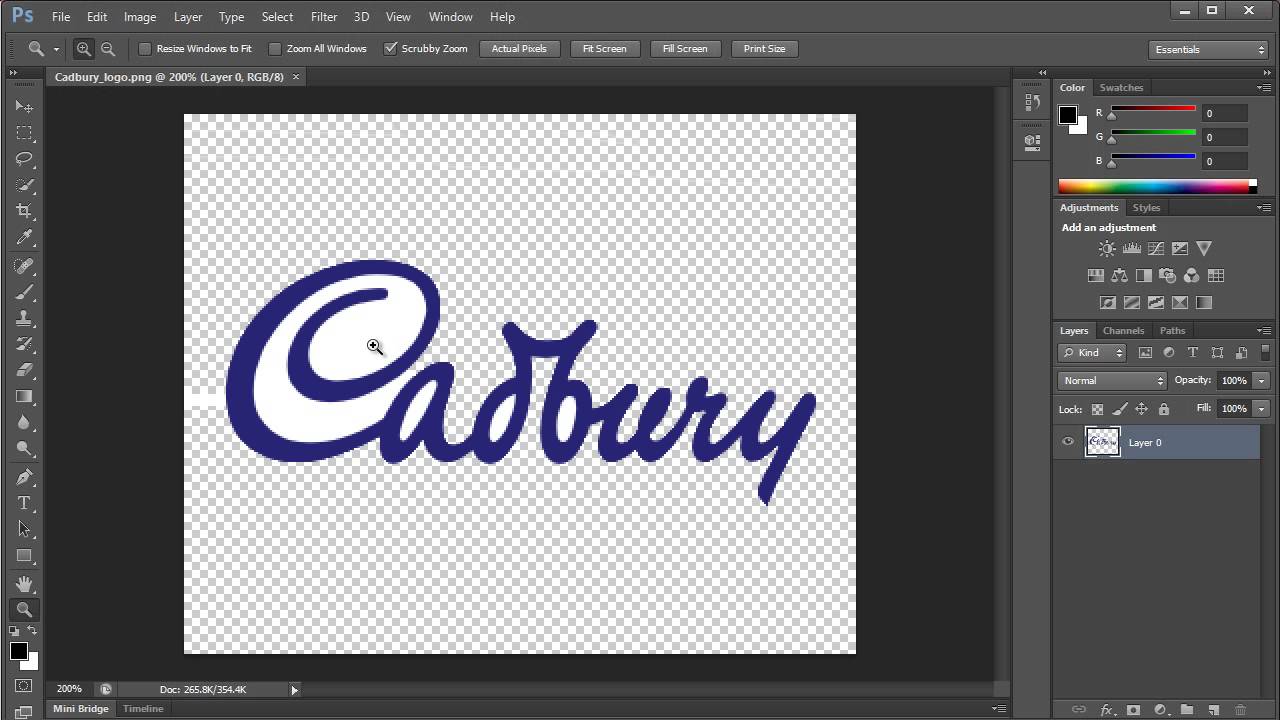This screenshot has width=1280, height=720.
Task: Switch to the Styles tab
Action: 1146,208
